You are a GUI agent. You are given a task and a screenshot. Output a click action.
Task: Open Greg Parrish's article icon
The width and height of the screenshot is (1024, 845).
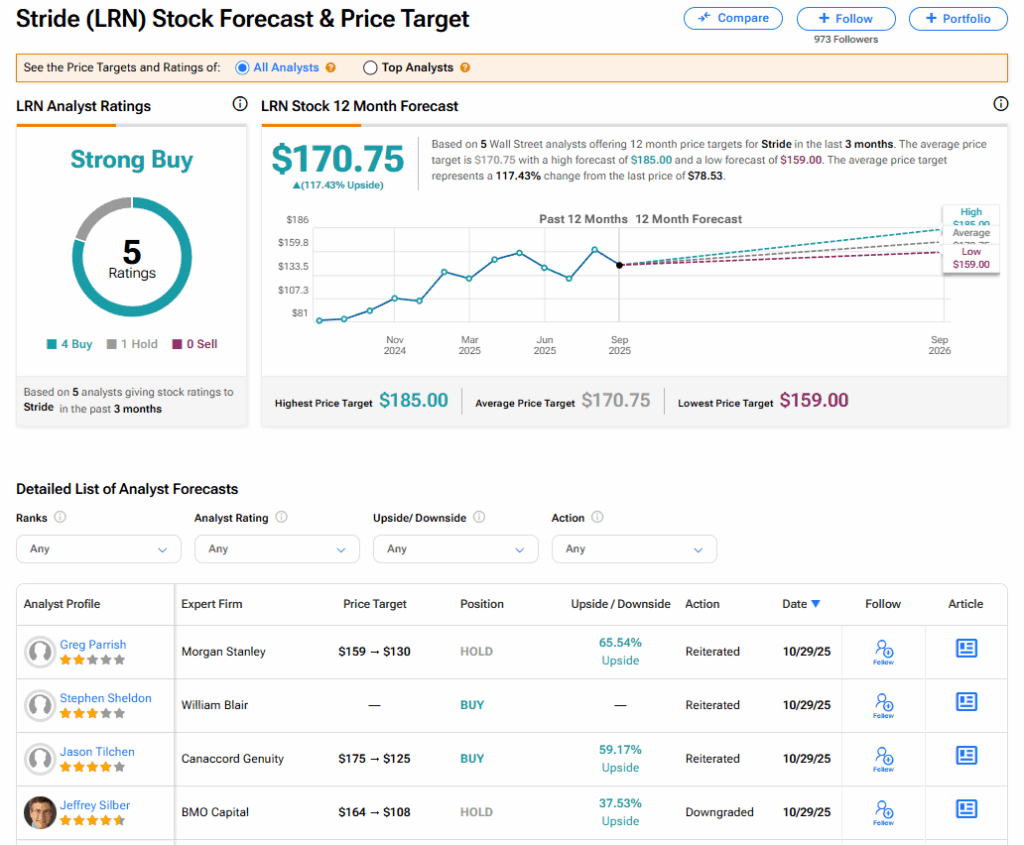coord(966,648)
